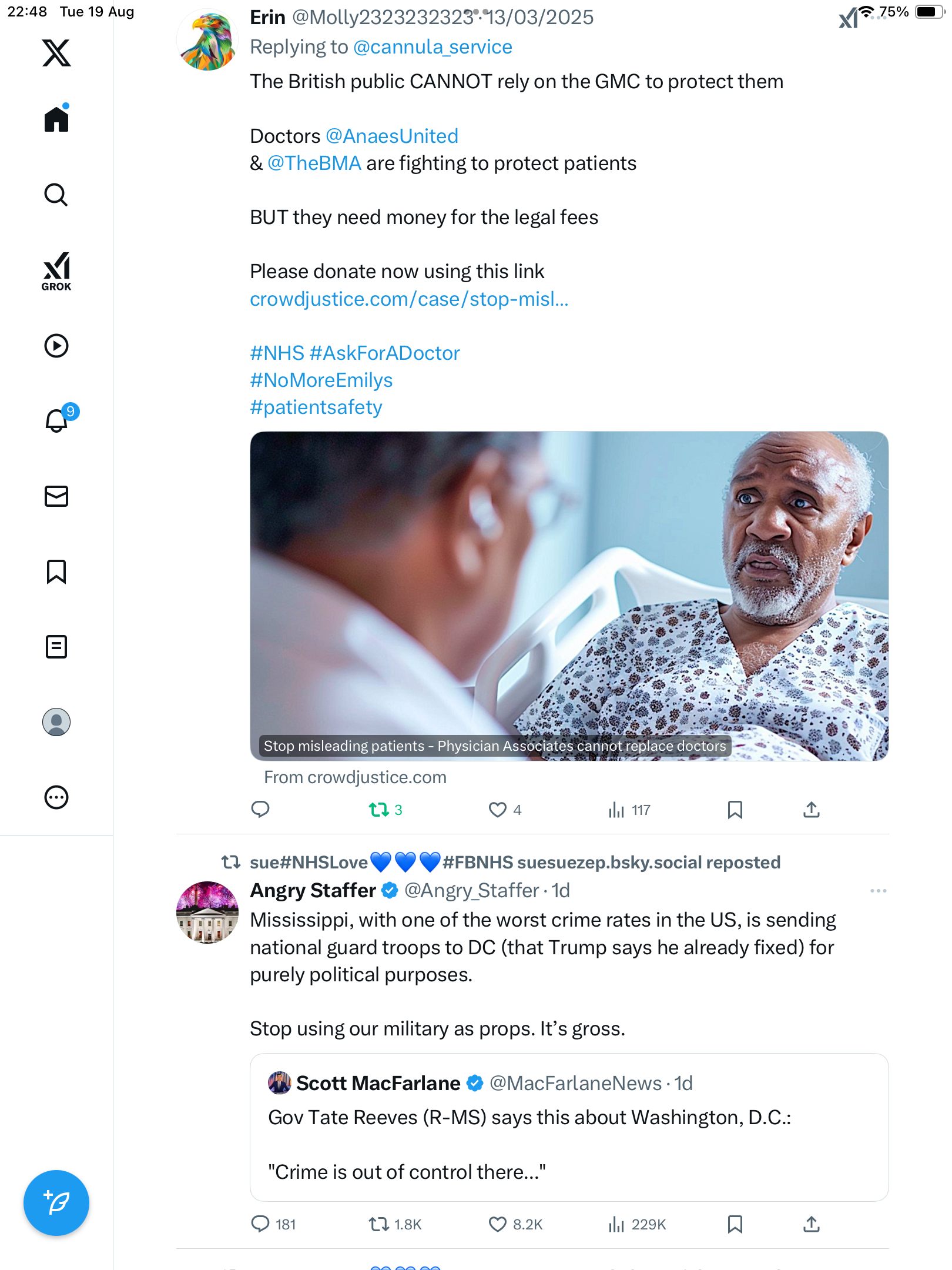The image size is (952, 1270).
Task: Open the crowdjustice.com donation link
Action: (409, 299)
